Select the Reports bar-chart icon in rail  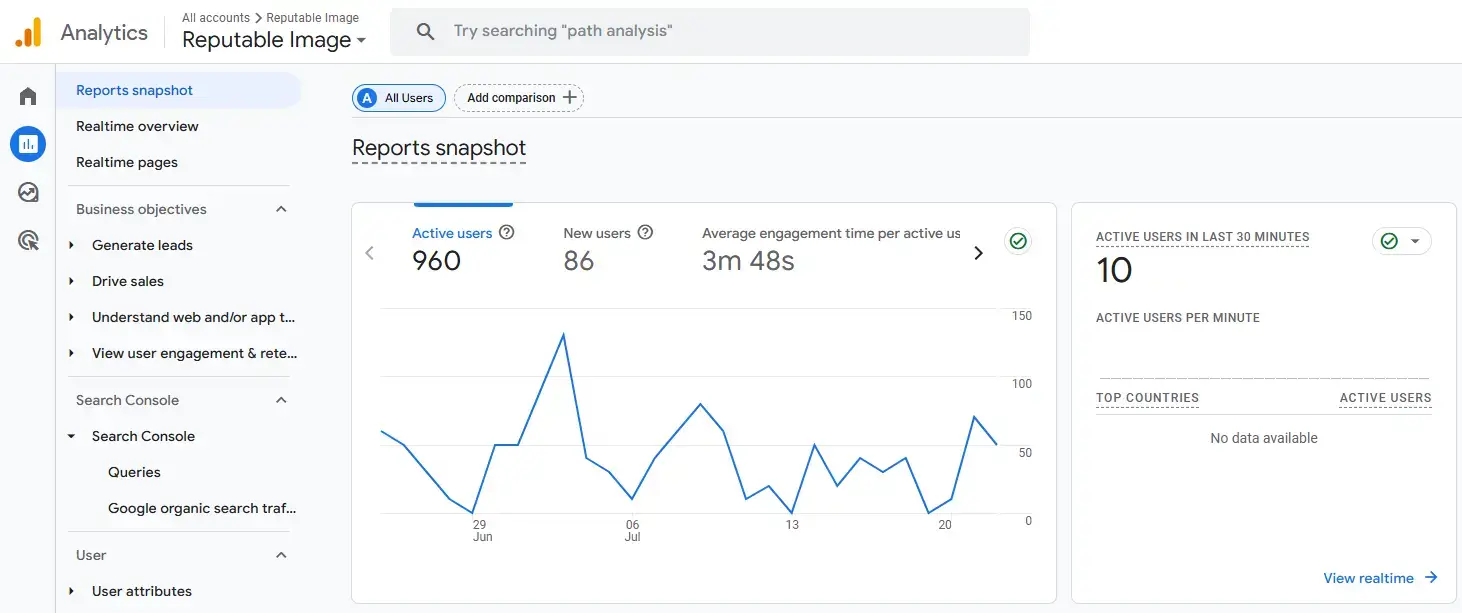[28, 144]
